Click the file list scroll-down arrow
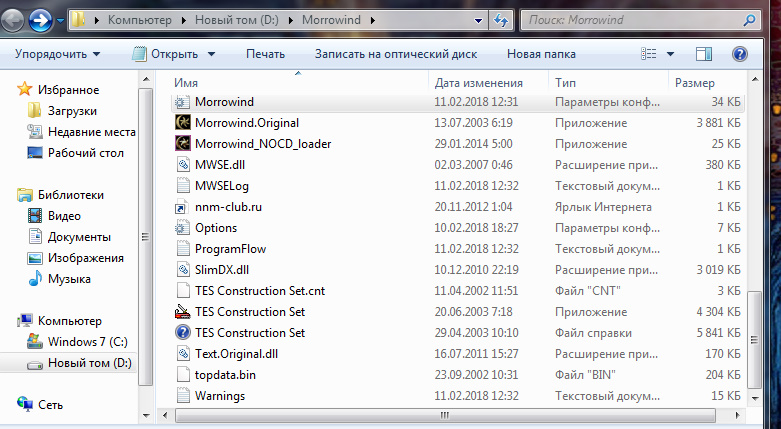781x429 pixels. pos(755,399)
